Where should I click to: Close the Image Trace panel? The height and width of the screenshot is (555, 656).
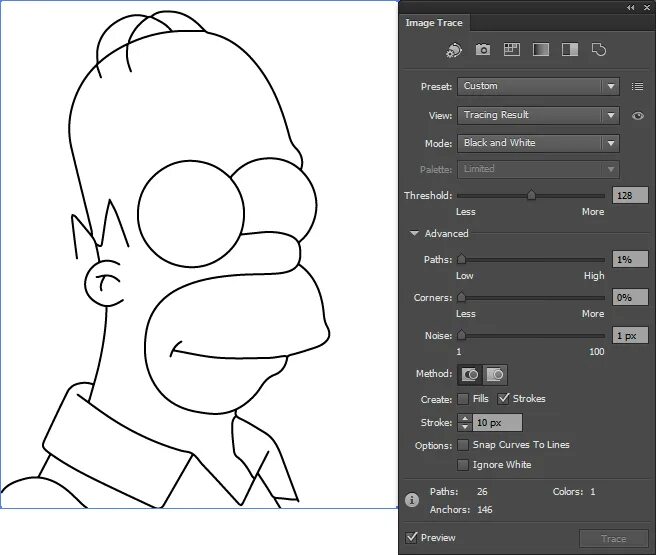[647, 8]
